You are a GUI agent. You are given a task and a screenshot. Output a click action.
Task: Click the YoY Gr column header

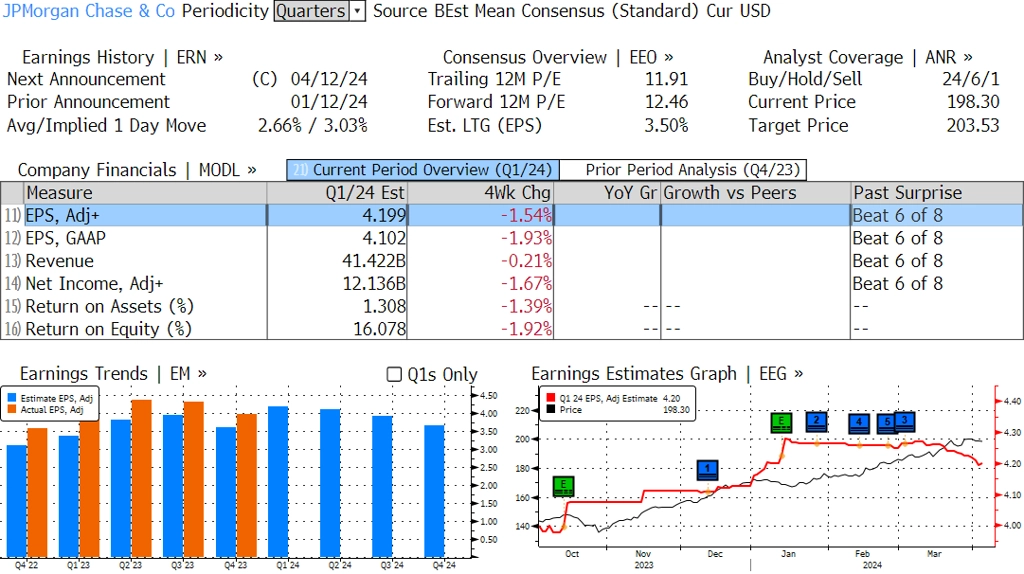(x=607, y=193)
